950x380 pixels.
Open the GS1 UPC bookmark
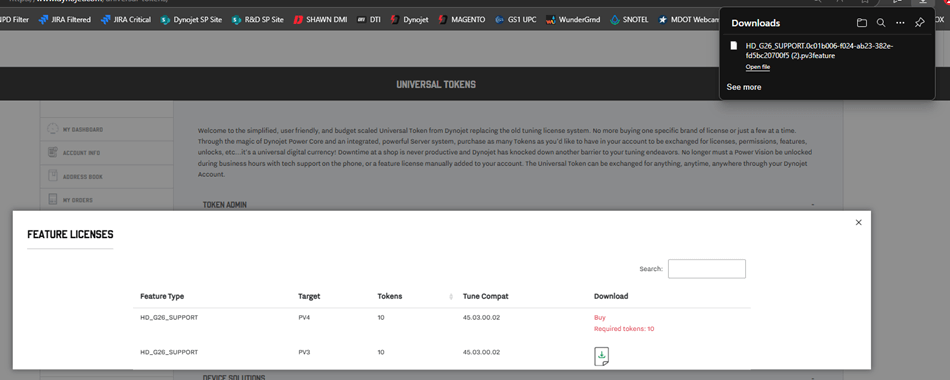pyautogui.click(x=515, y=19)
